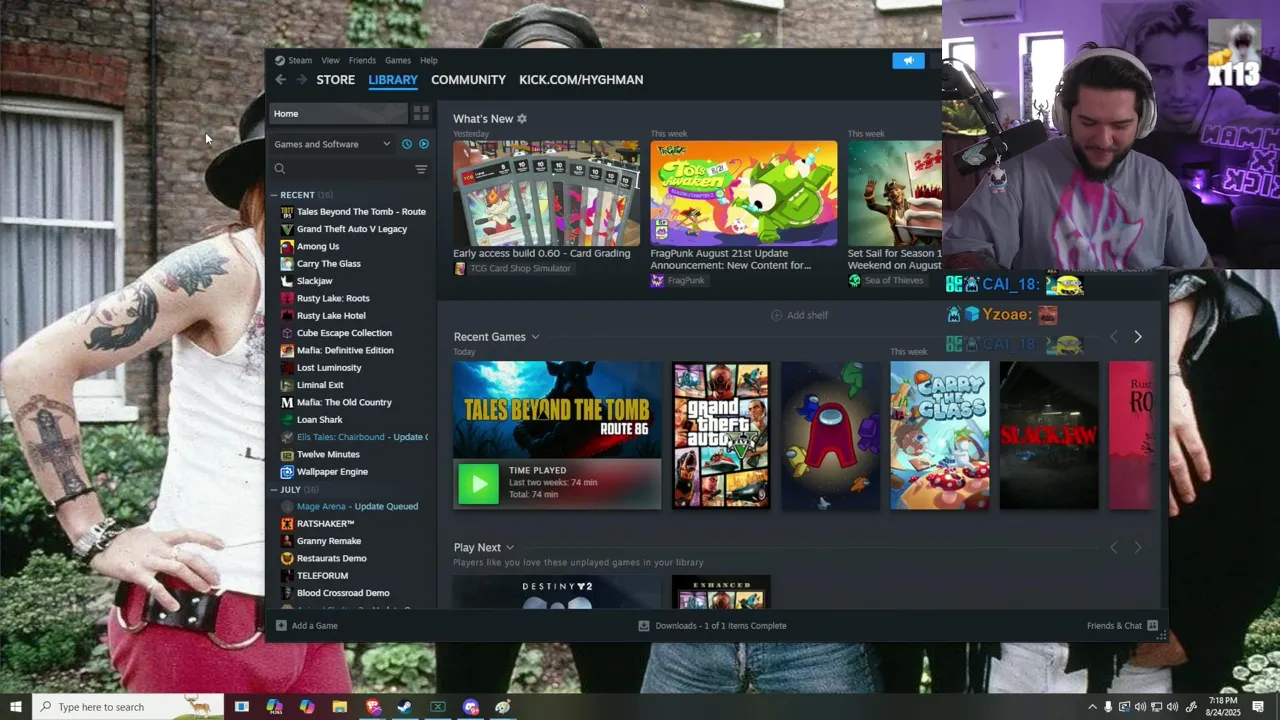Open the View menu

(x=330, y=61)
